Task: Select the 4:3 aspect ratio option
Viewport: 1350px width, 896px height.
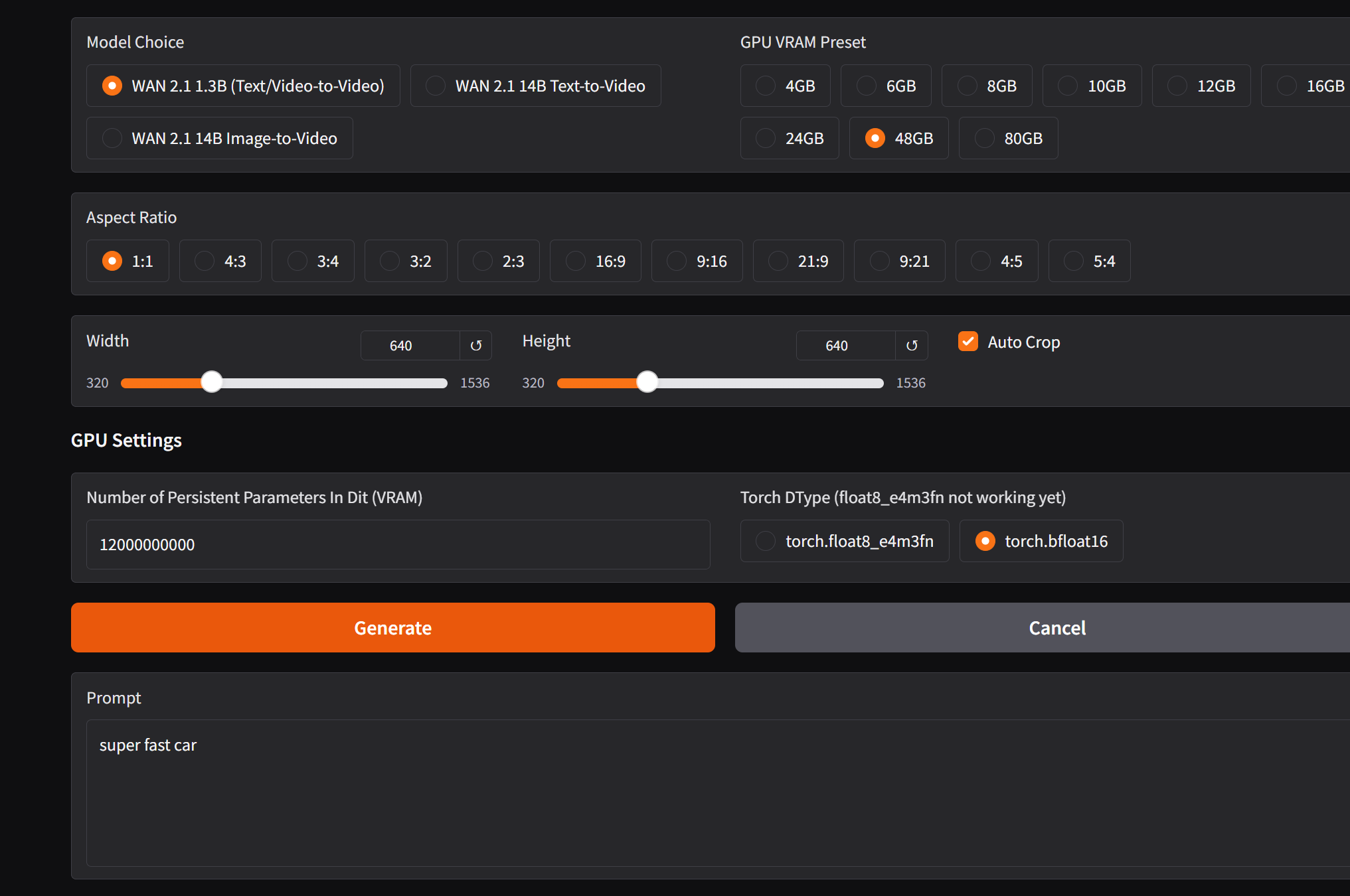Action: point(205,261)
